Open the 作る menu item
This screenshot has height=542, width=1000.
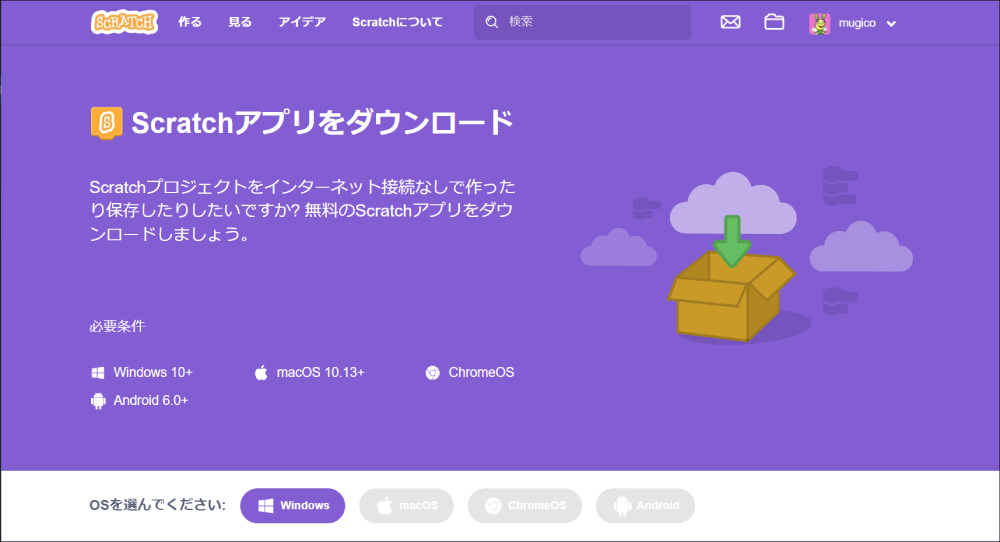coord(189,22)
